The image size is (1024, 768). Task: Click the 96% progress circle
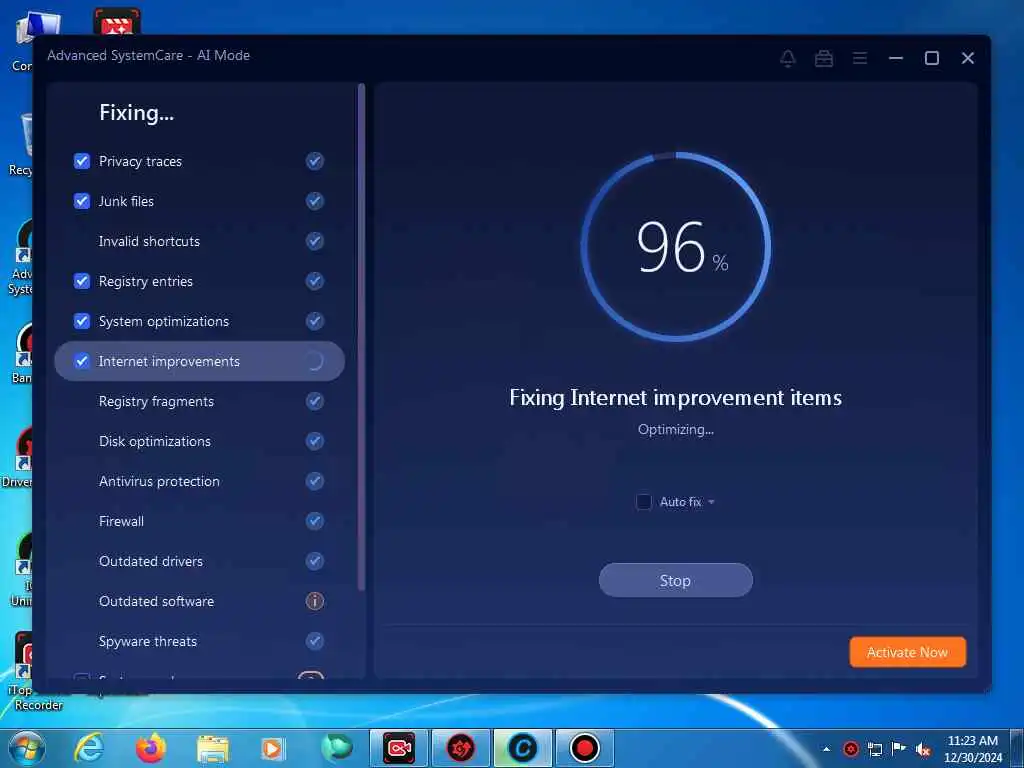[676, 247]
